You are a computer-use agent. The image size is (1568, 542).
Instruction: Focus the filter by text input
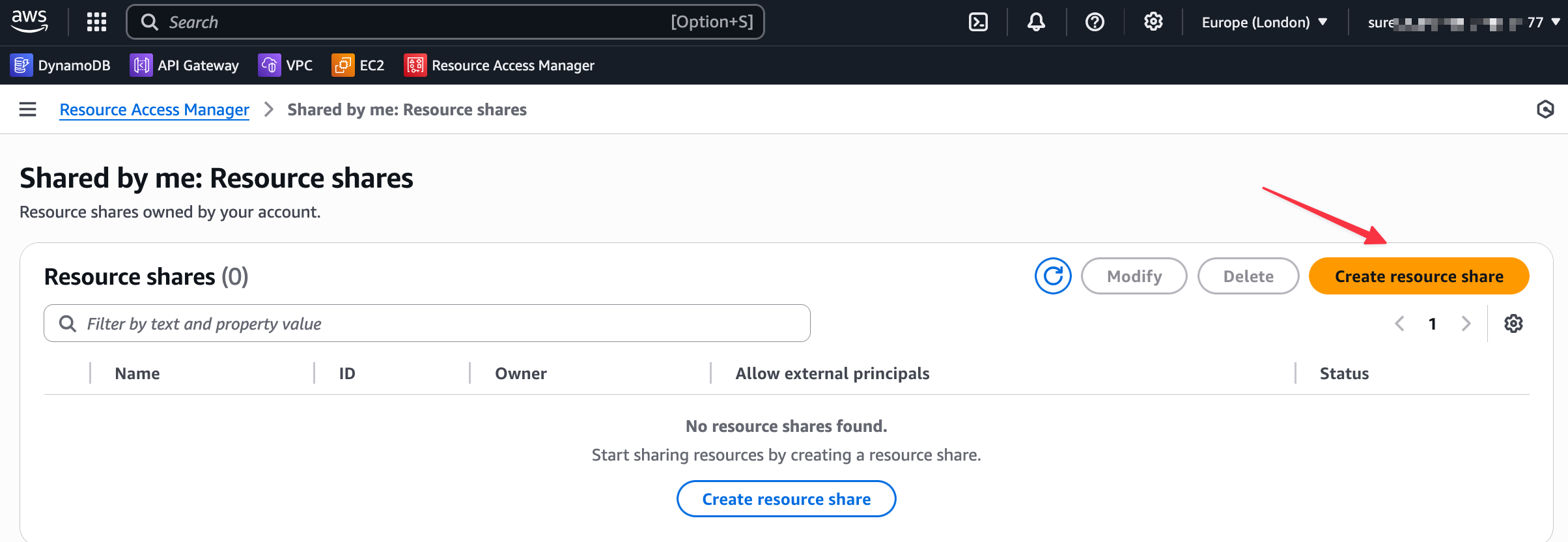coord(427,324)
